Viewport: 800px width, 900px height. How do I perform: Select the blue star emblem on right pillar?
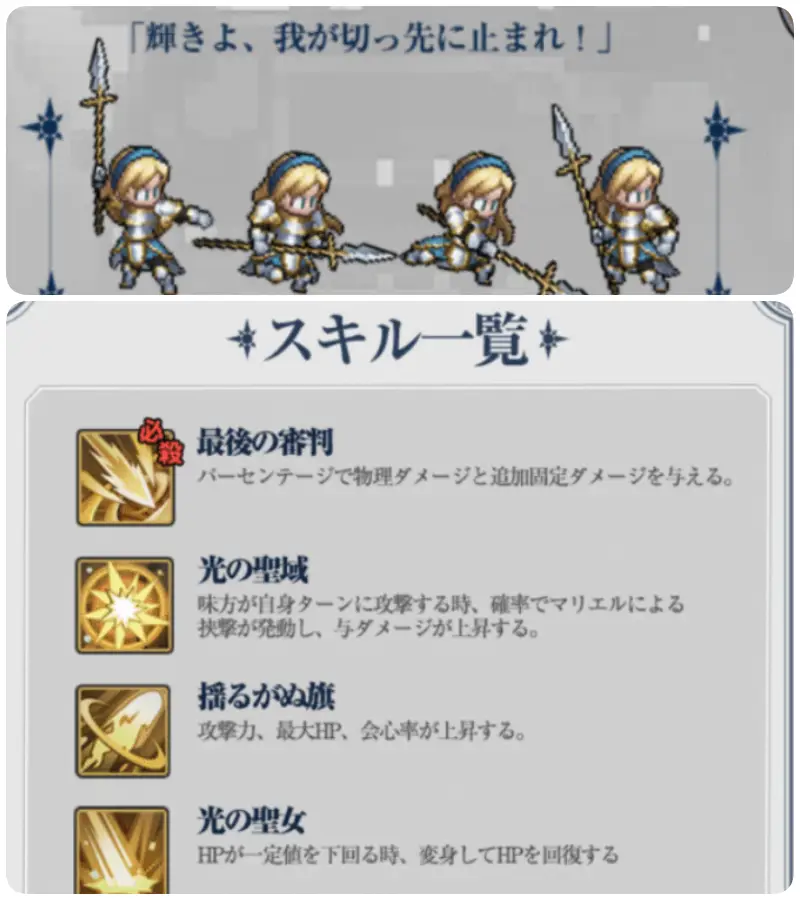coord(717,130)
